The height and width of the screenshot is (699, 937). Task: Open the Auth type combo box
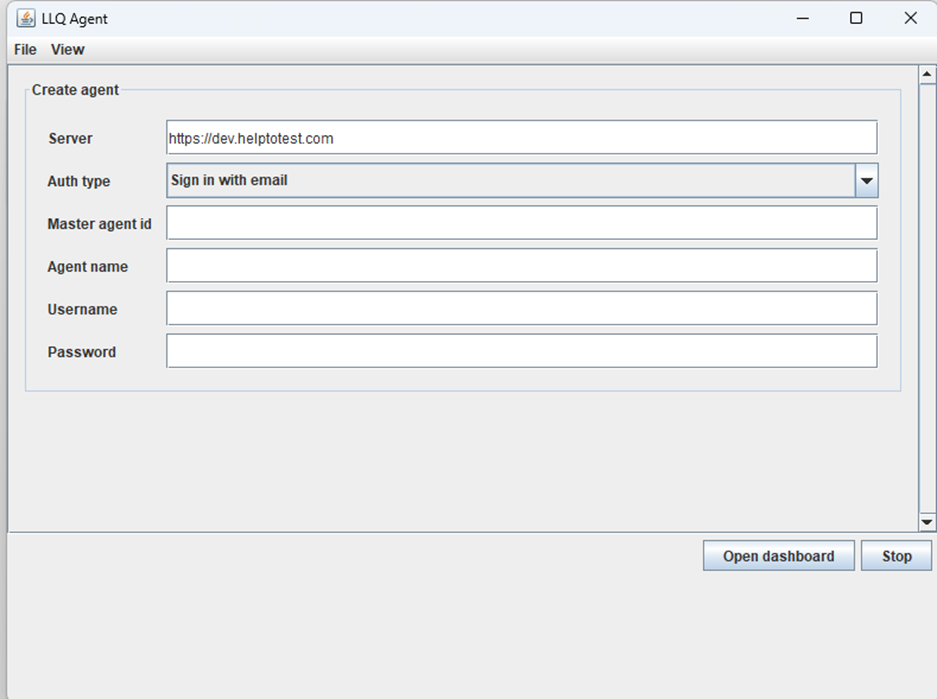(x=510, y=181)
